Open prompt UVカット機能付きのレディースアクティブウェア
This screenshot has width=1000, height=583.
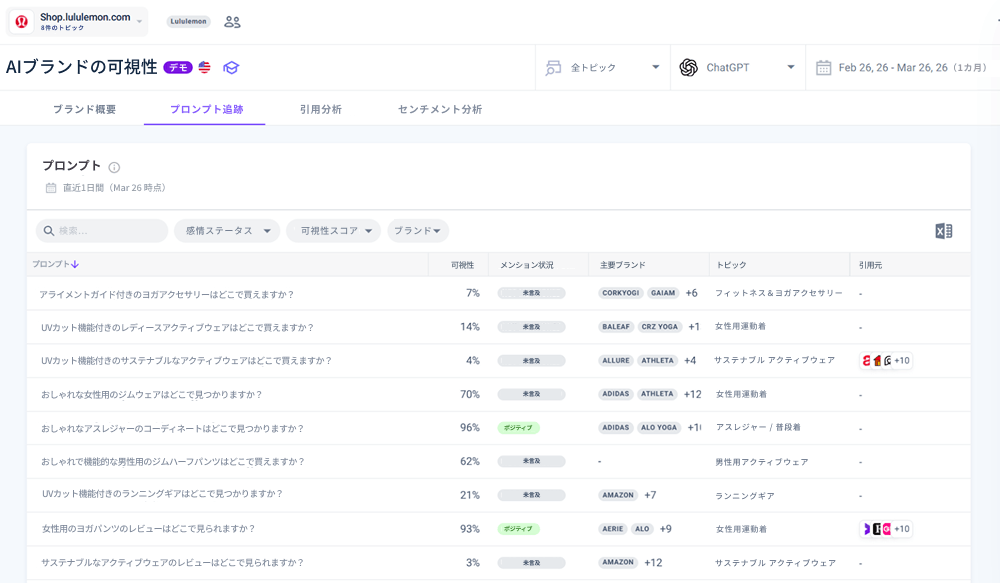point(178,327)
